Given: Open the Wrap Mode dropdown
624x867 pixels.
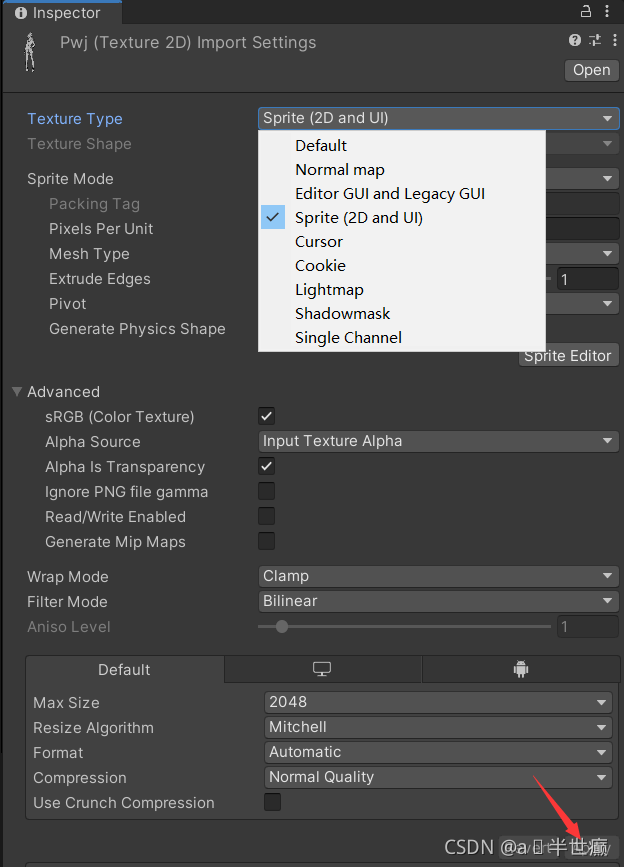Looking at the screenshot, I should [x=438, y=576].
